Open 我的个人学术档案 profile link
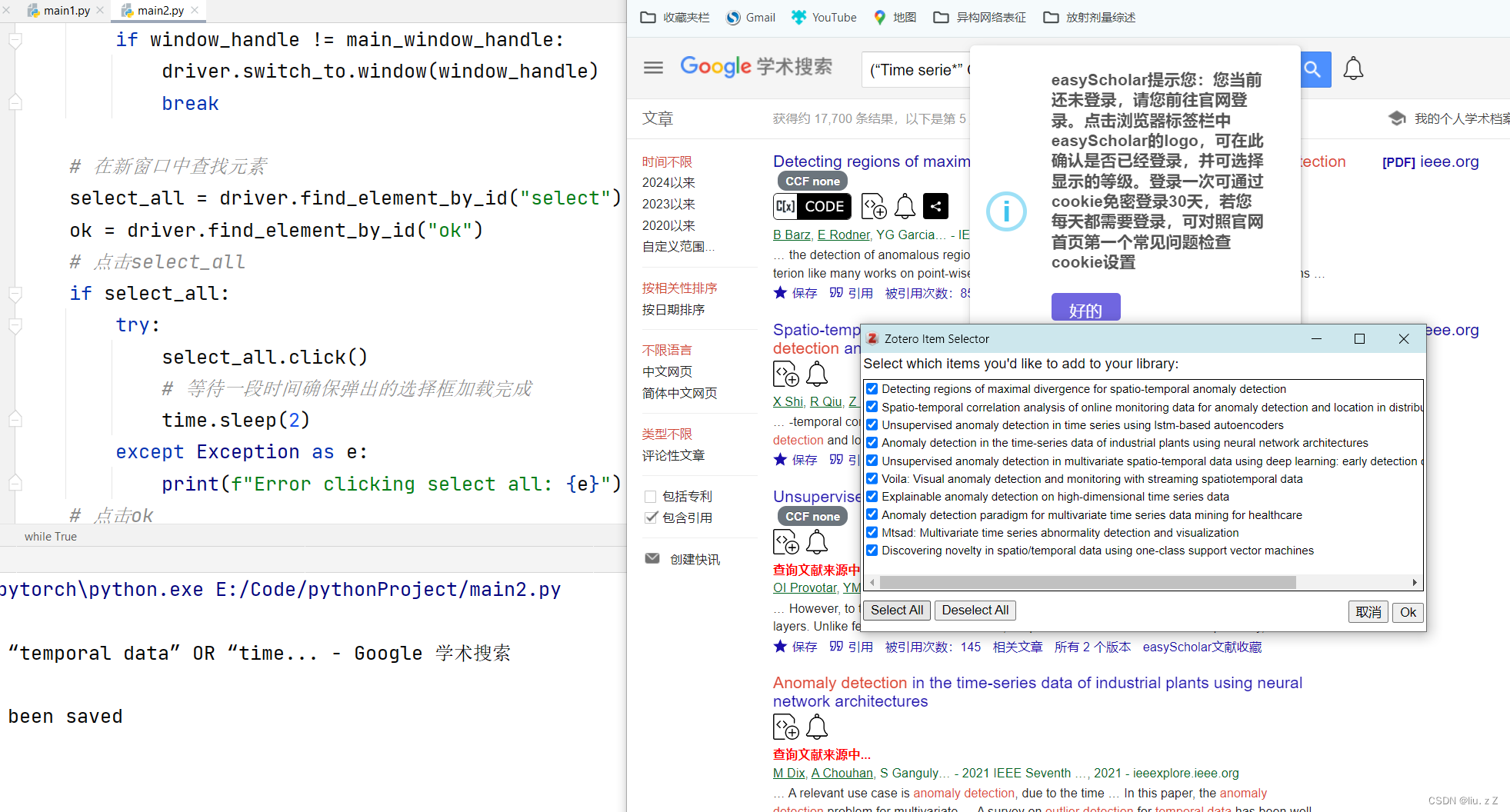1510x812 pixels. (x=1449, y=118)
